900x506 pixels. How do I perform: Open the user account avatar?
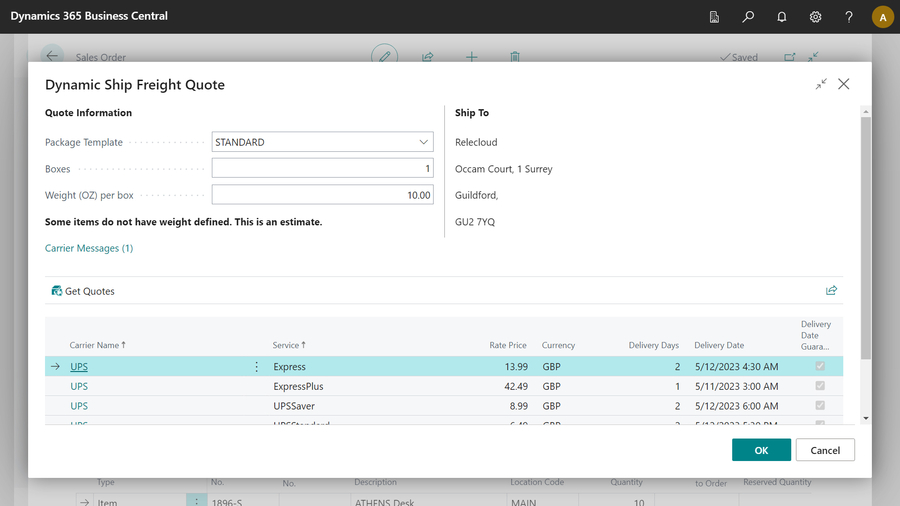(882, 17)
